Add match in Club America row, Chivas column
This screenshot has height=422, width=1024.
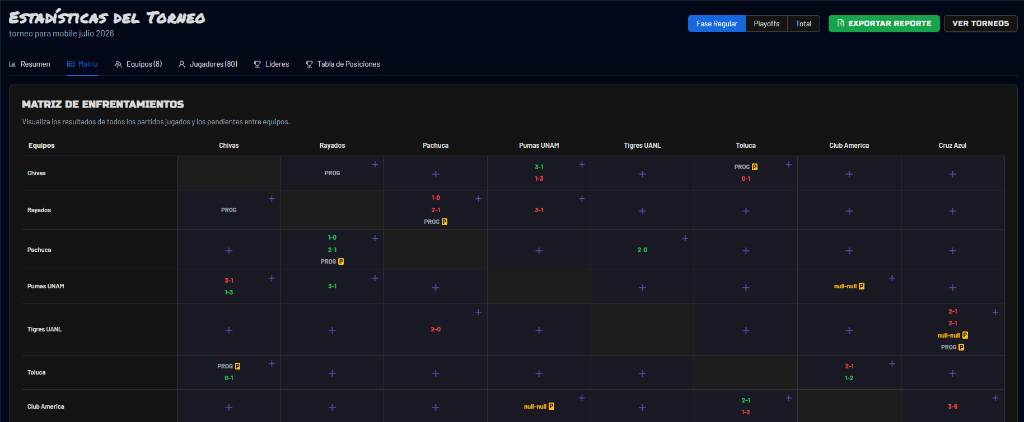coord(229,408)
